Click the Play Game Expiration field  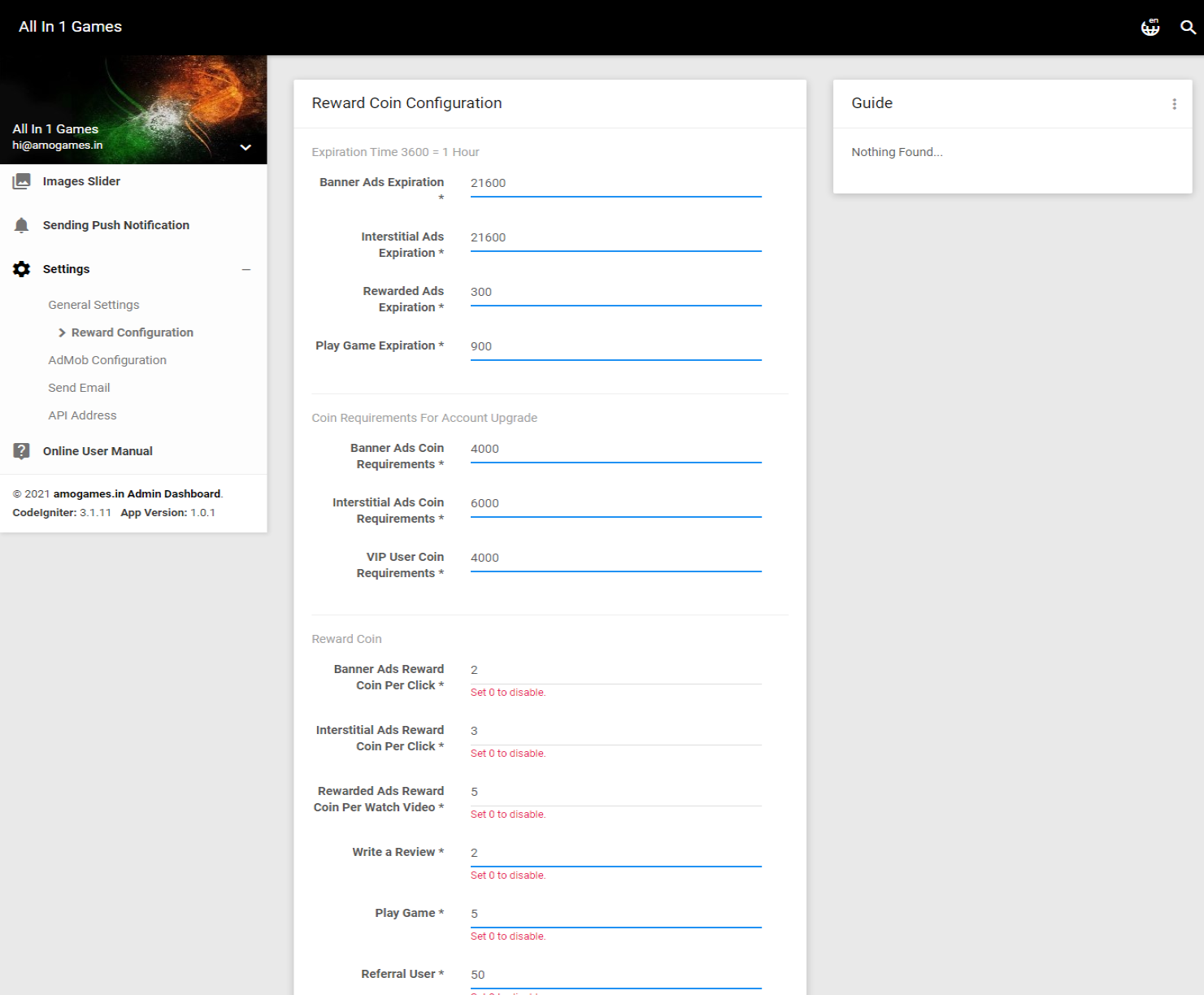click(616, 346)
